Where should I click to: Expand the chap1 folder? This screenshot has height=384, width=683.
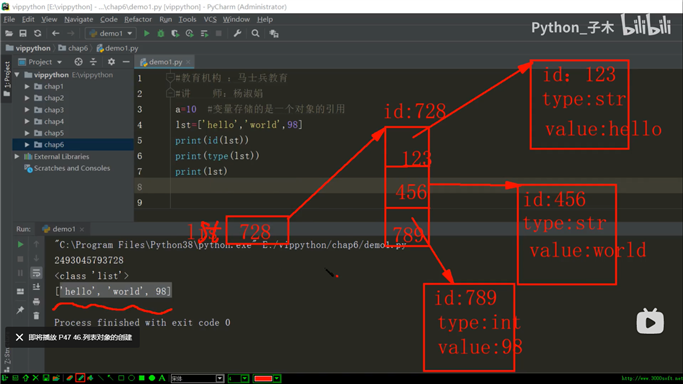[27, 87]
